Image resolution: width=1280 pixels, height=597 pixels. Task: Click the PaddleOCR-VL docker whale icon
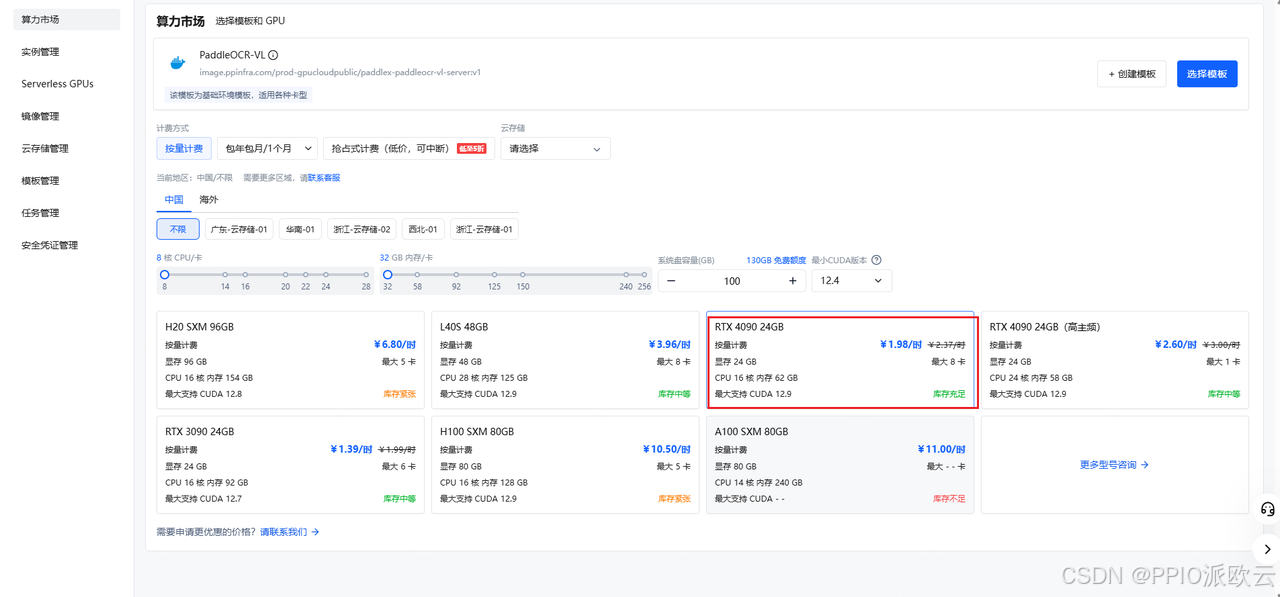[178, 63]
